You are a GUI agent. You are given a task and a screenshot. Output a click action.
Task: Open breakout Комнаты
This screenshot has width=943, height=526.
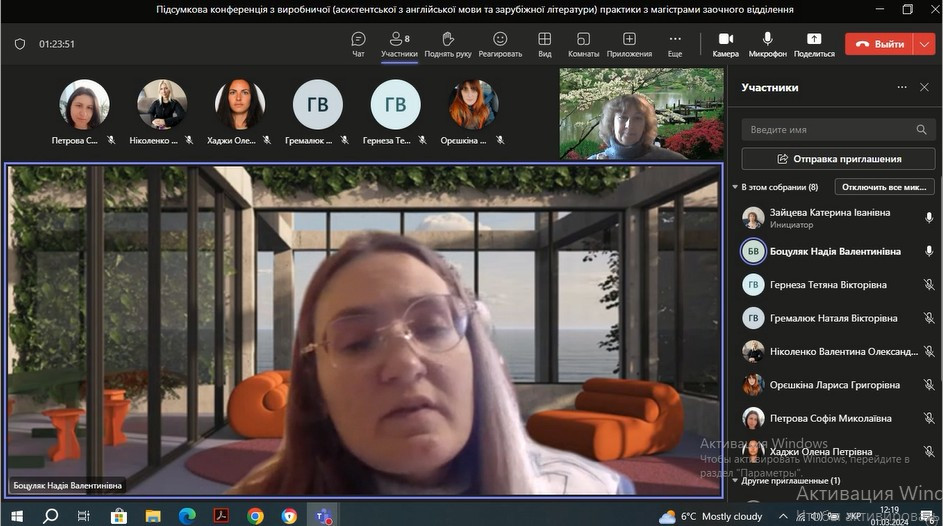583,44
